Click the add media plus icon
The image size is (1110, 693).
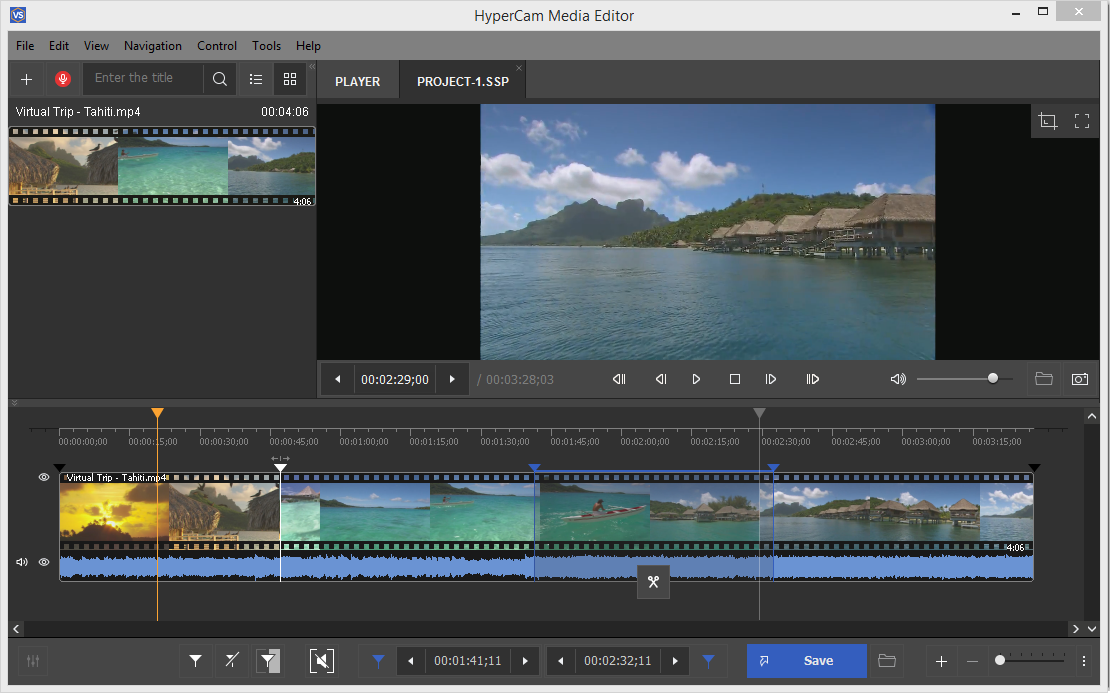tap(27, 79)
